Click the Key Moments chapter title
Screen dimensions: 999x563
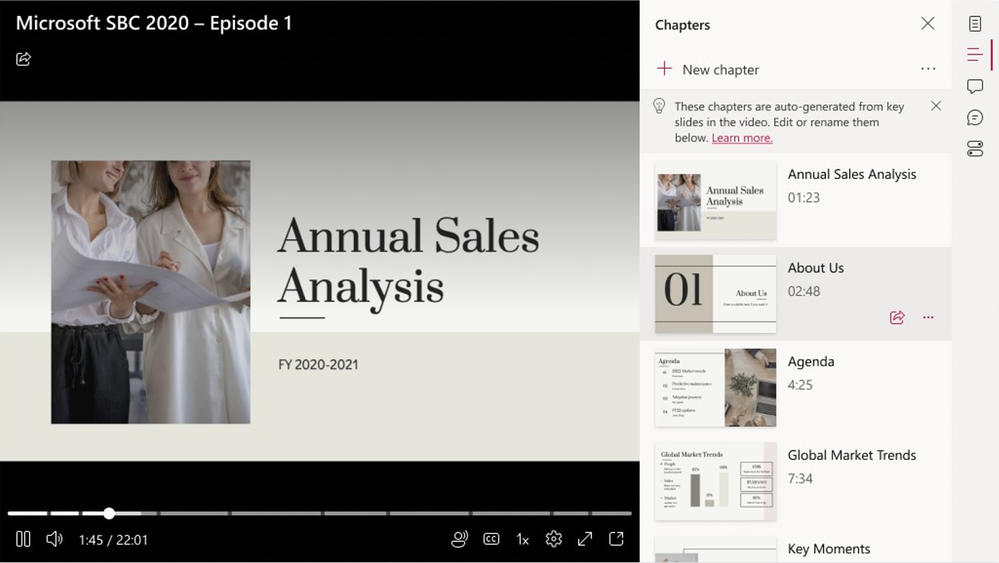pyautogui.click(x=829, y=549)
